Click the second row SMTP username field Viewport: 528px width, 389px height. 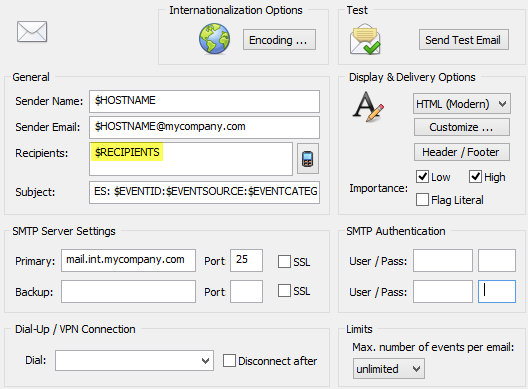[x=443, y=291]
